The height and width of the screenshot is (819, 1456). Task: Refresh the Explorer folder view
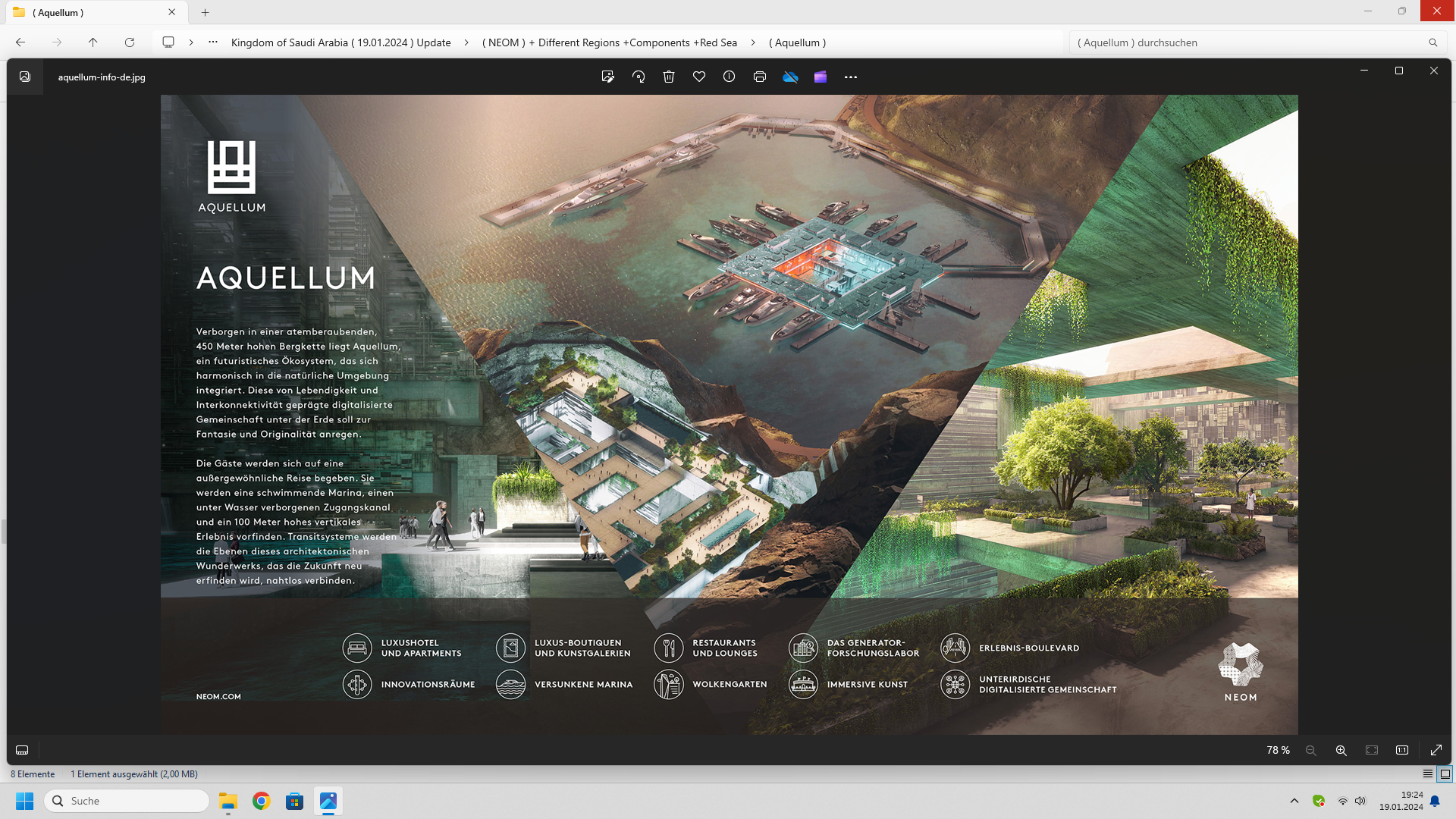point(130,42)
